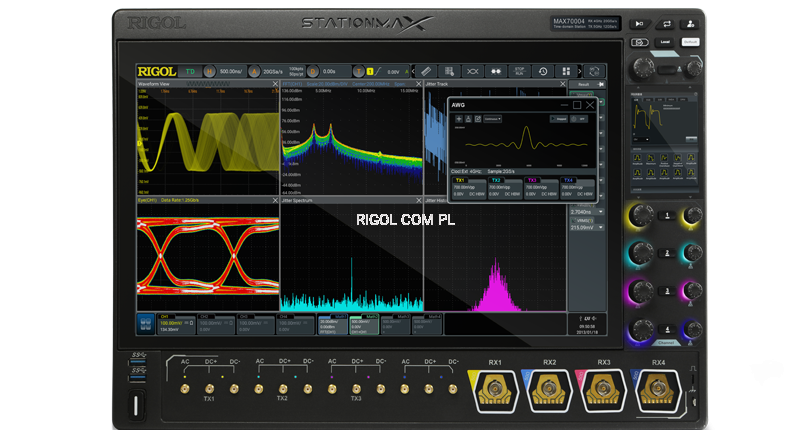Close the Waveform View panel
810x440 pixels.
point(275,84)
